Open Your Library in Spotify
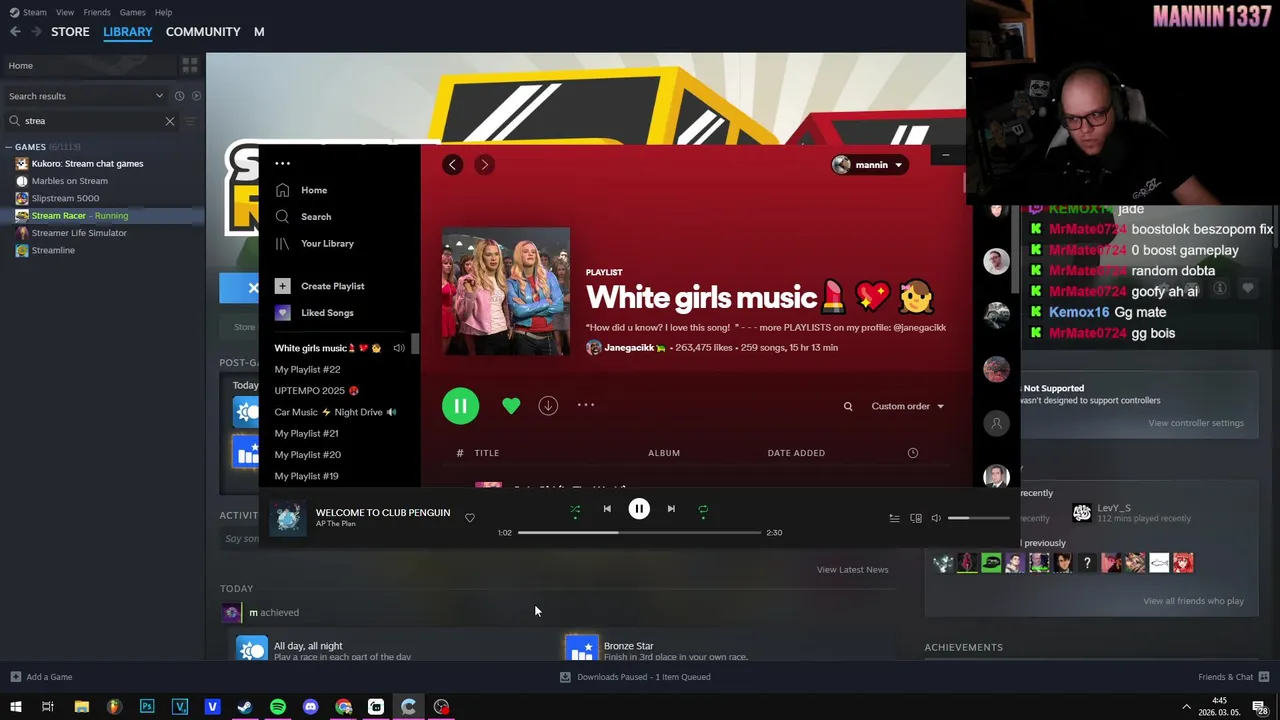The height and width of the screenshot is (720, 1280). [x=327, y=244]
